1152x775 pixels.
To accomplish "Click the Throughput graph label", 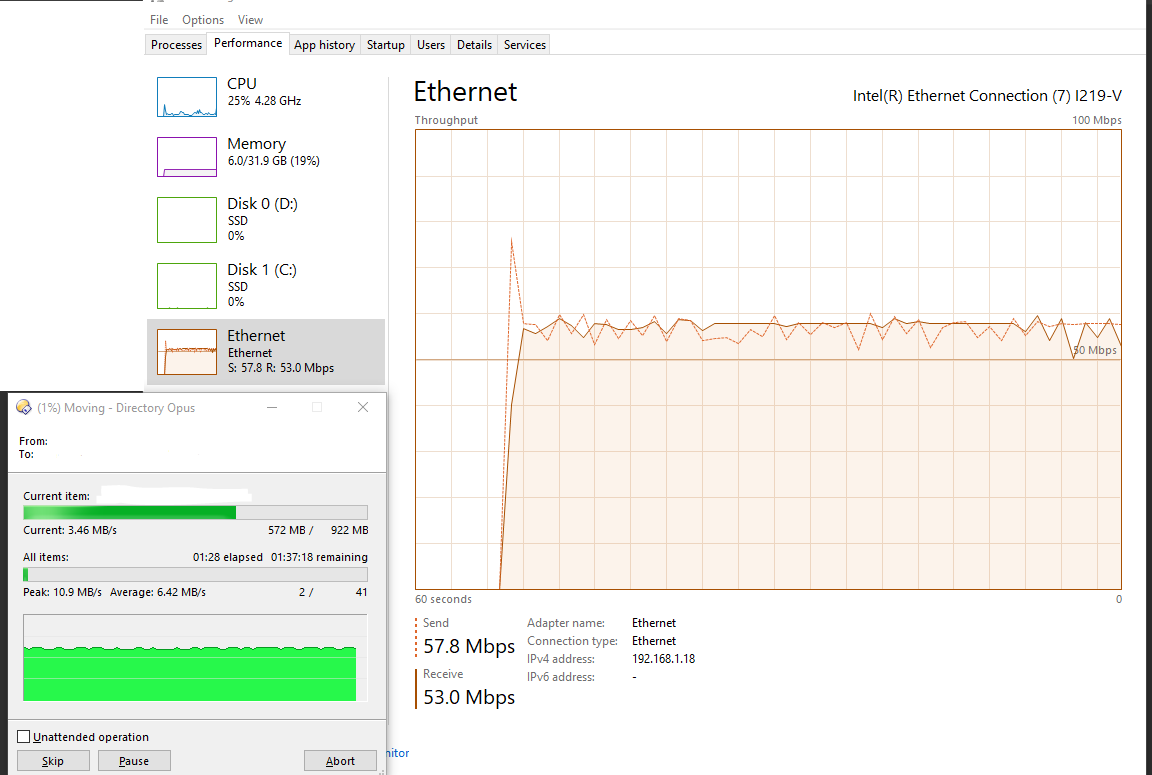I will [446, 120].
